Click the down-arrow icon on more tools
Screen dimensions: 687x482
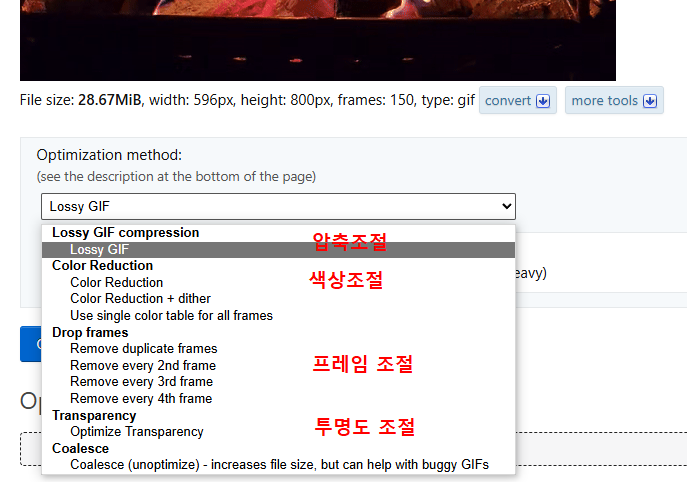point(650,101)
